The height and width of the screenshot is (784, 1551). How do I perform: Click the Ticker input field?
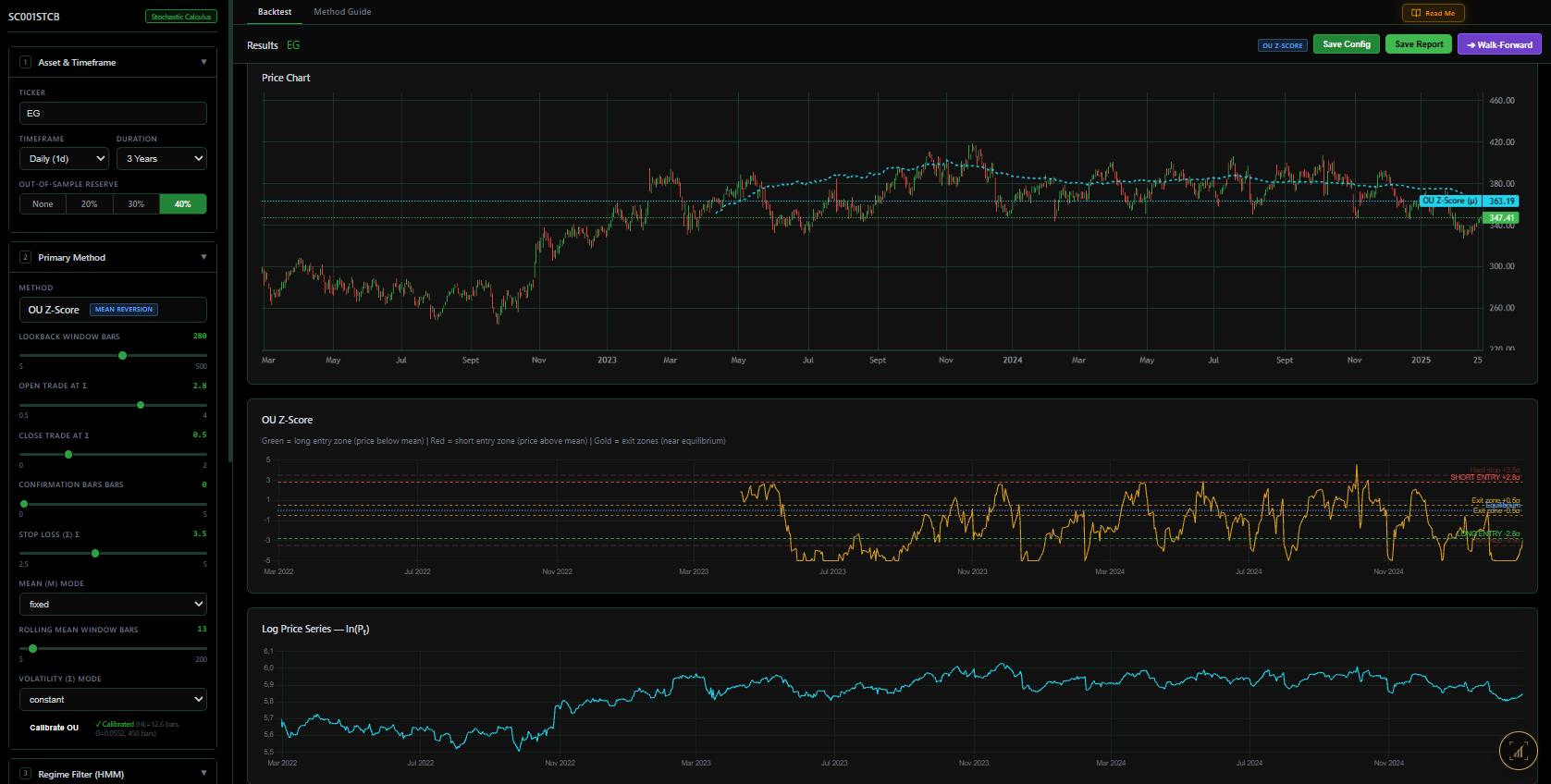click(113, 113)
